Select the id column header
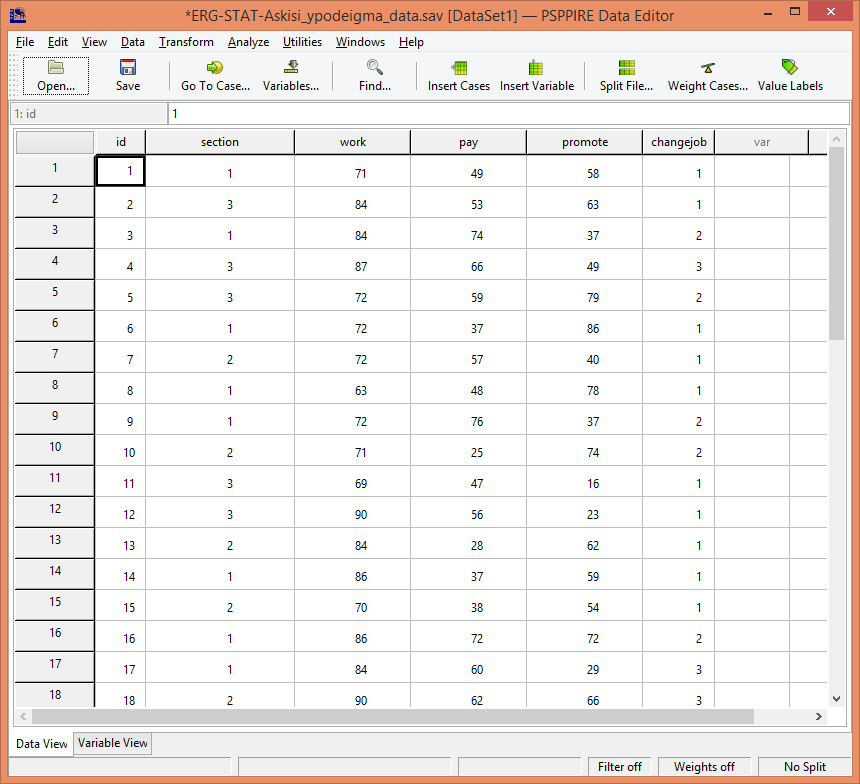Screen dimensions: 860x784 click(x=121, y=142)
